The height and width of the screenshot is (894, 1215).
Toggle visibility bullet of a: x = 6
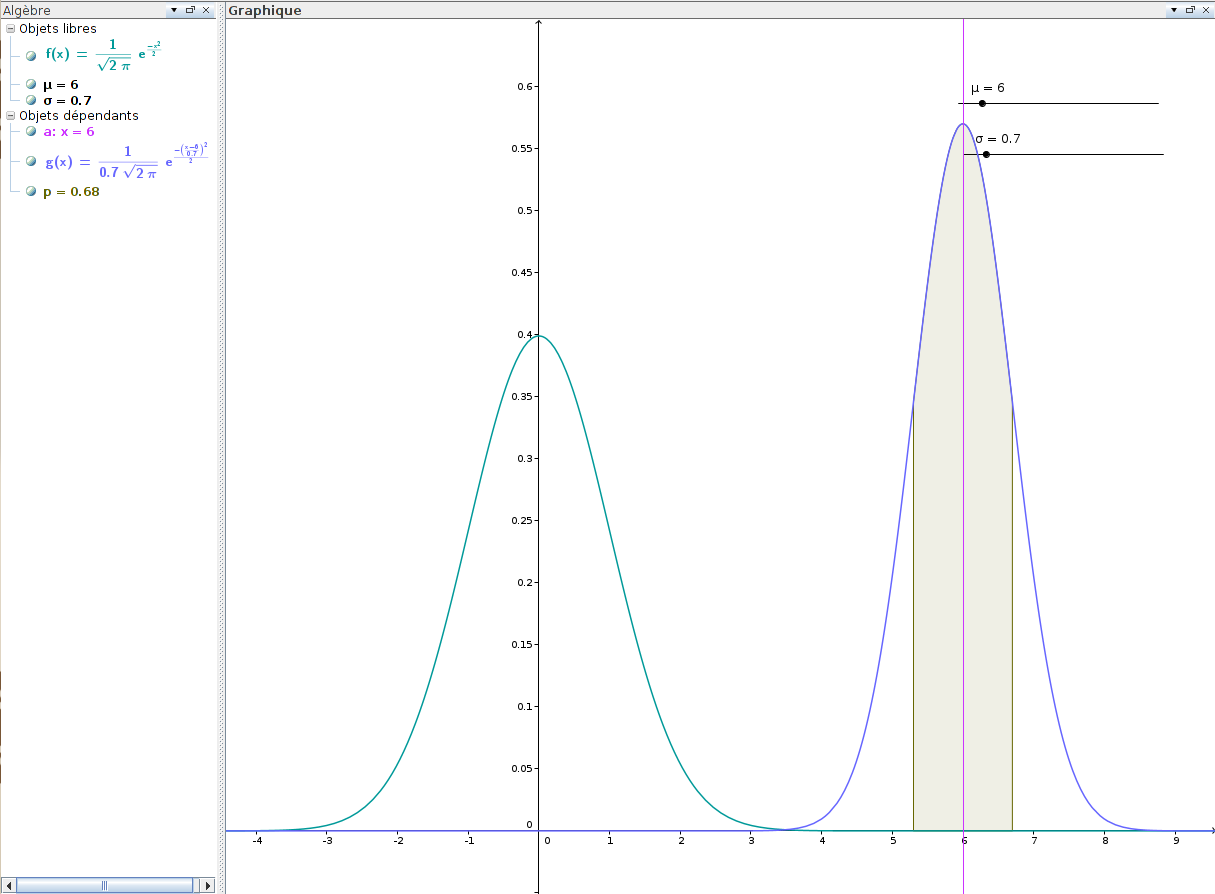coord(31,131)
